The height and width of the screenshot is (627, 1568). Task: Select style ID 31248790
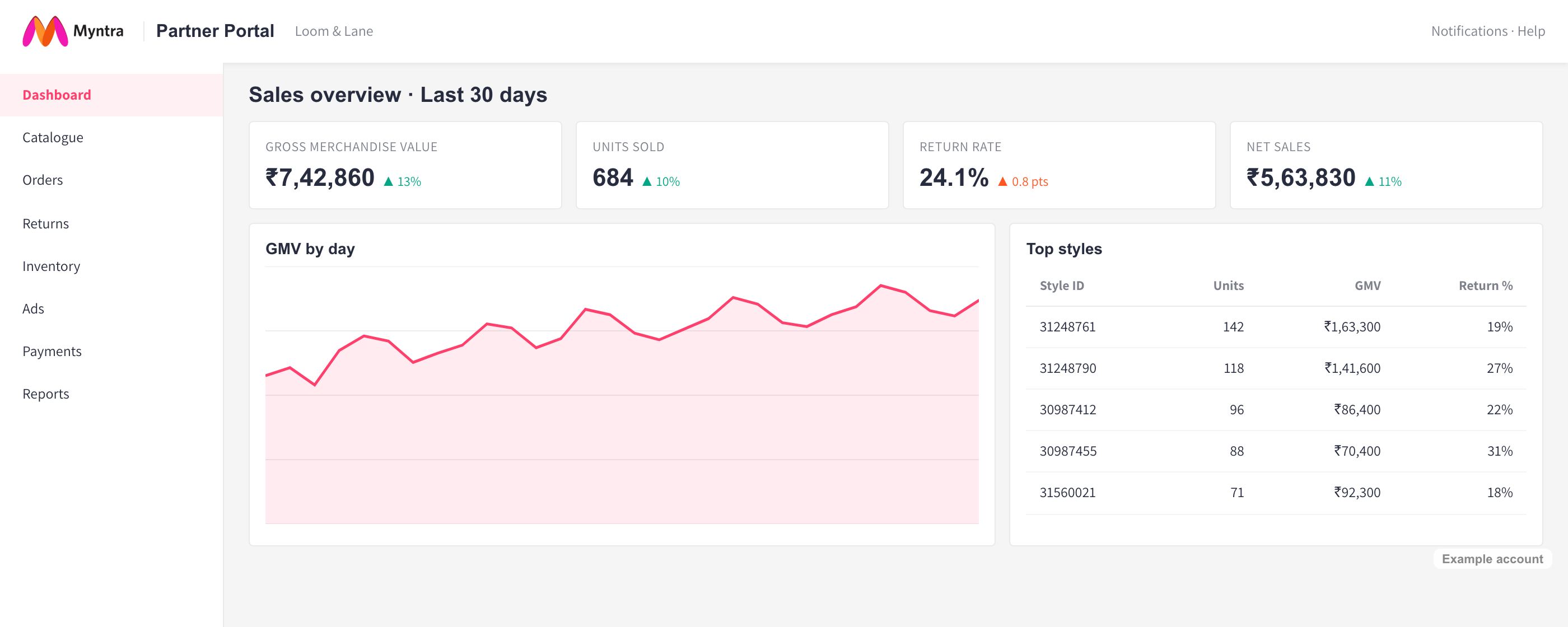1068,368
